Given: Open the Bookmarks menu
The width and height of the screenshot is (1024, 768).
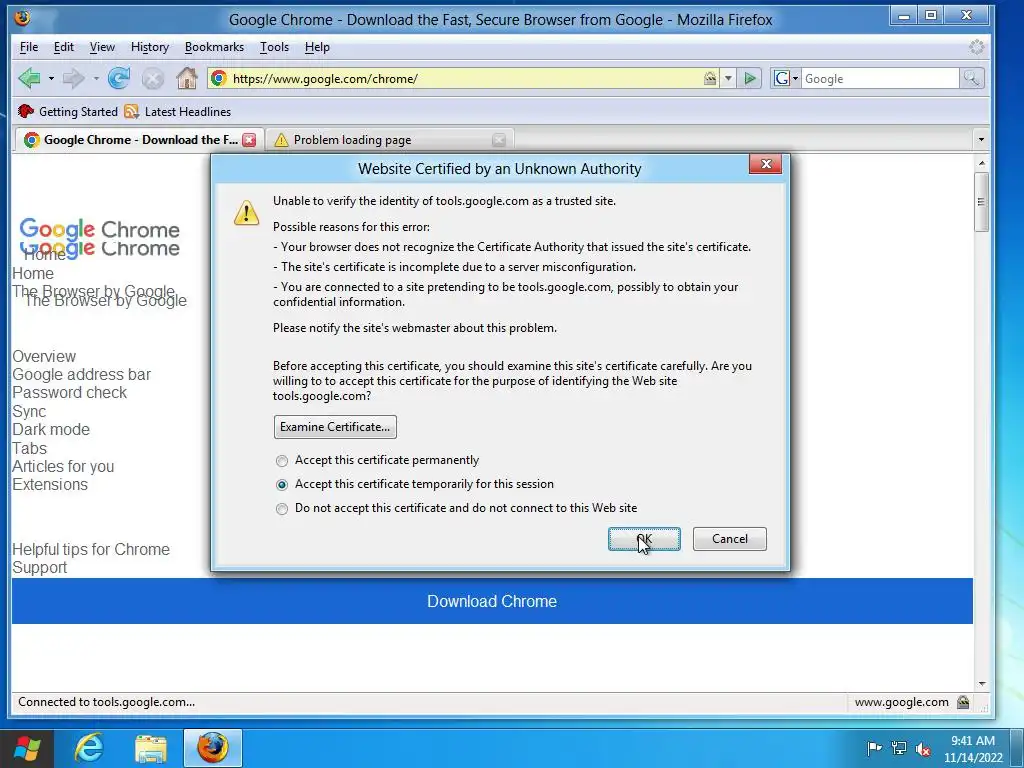Looking at the screenshot, I should [214, 47].
